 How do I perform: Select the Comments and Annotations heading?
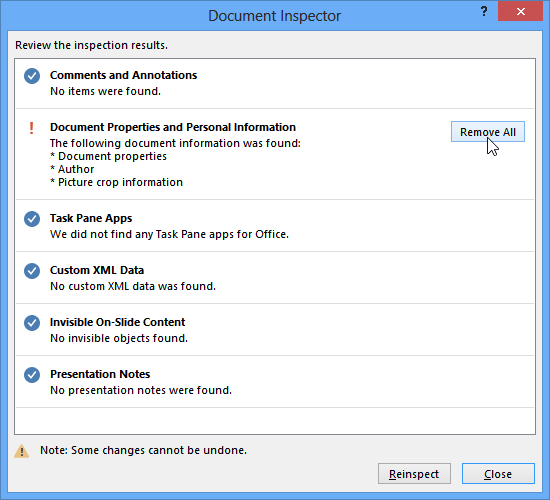(123, 75)
